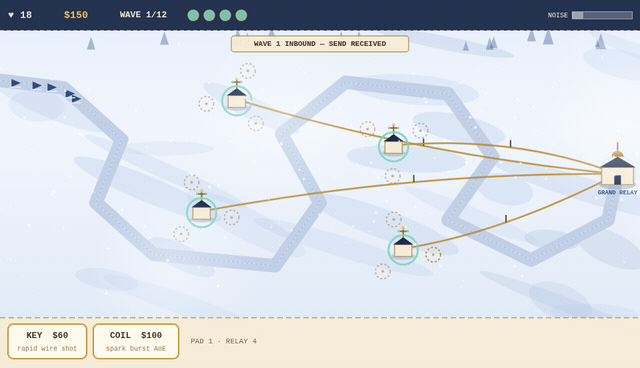Buy the KEY tower for $60
The image size is (640, 368).
point(47,341)
